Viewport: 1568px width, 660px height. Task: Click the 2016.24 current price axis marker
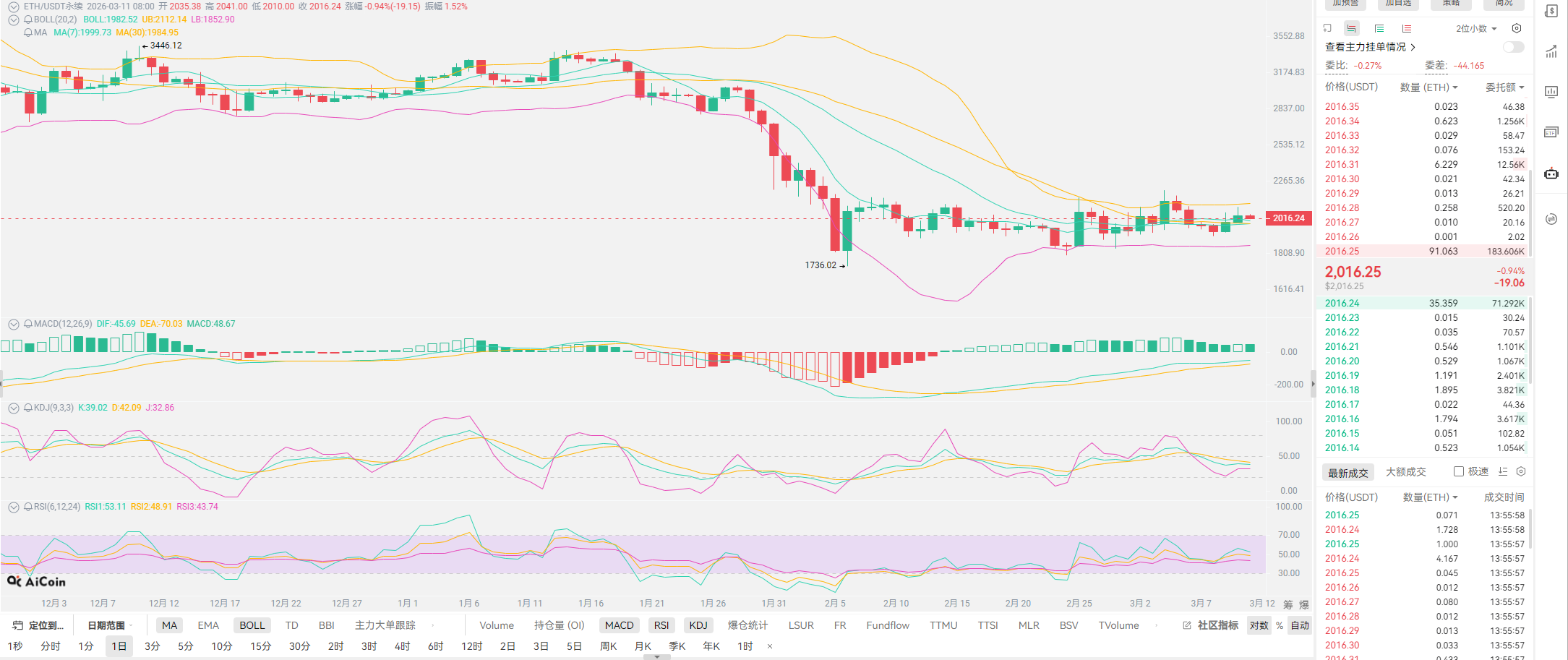[1288, 218]
